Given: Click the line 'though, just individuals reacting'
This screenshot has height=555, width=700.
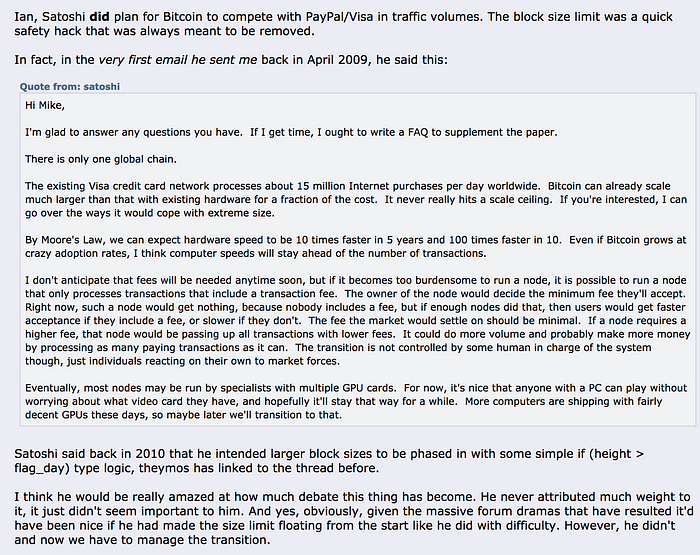Looking at the screenshot, I should [x=182, y=361].
